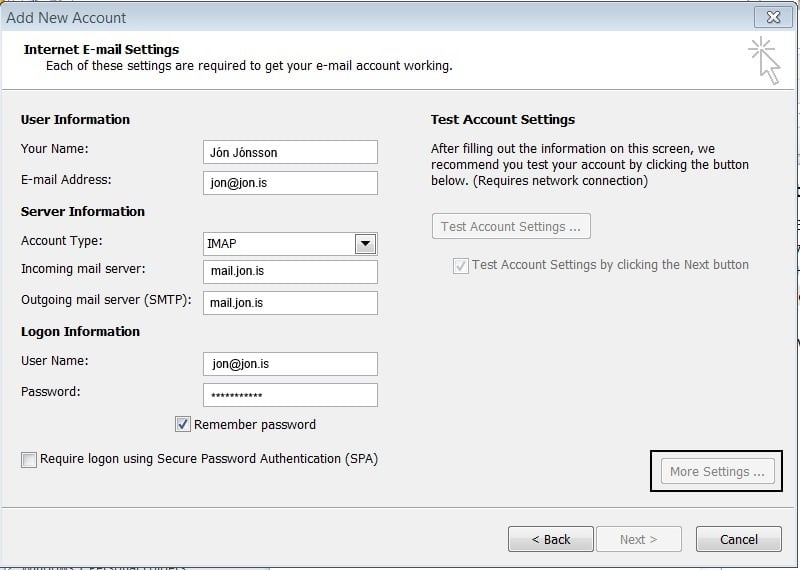Expand the Account Type dropdown arrow
This screenshot has width=800, height=570.
(x=365, y=244)
